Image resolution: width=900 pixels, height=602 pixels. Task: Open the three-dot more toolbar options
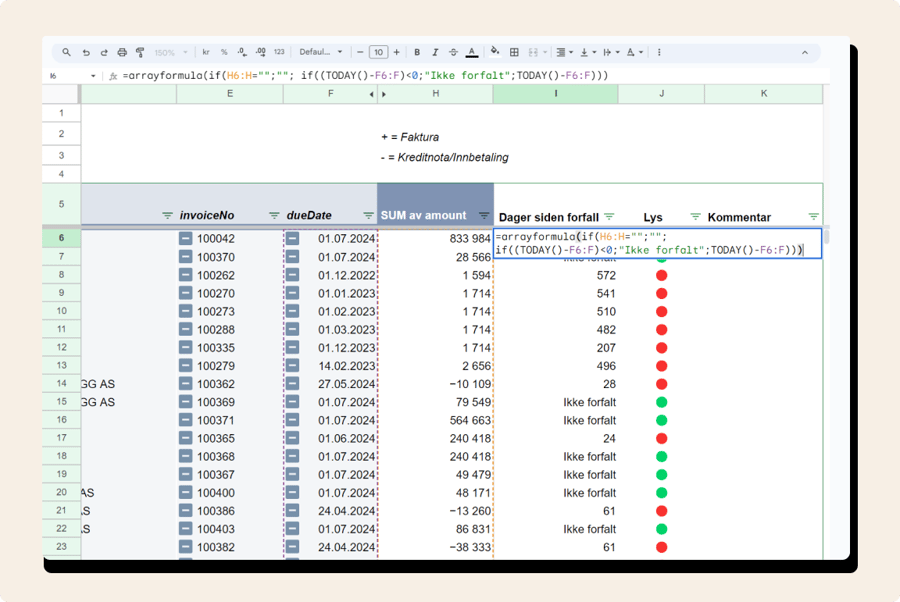click(659, 52)
